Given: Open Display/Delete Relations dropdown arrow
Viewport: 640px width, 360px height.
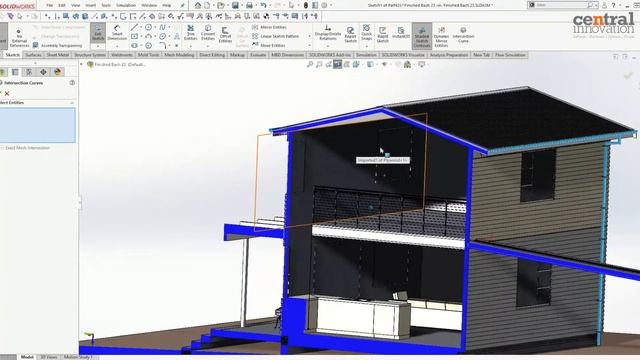Looking at the screenshot, I should click(327, 46).
